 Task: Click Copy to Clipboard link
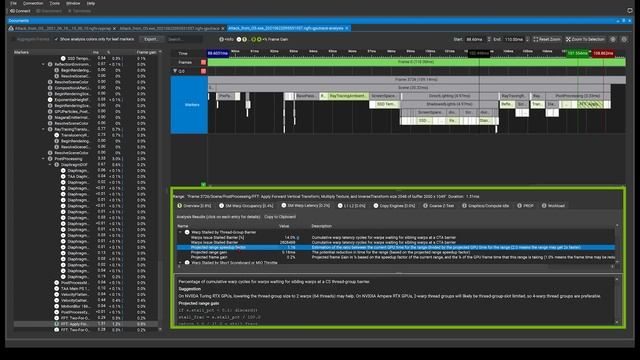[x=280, y=217]
